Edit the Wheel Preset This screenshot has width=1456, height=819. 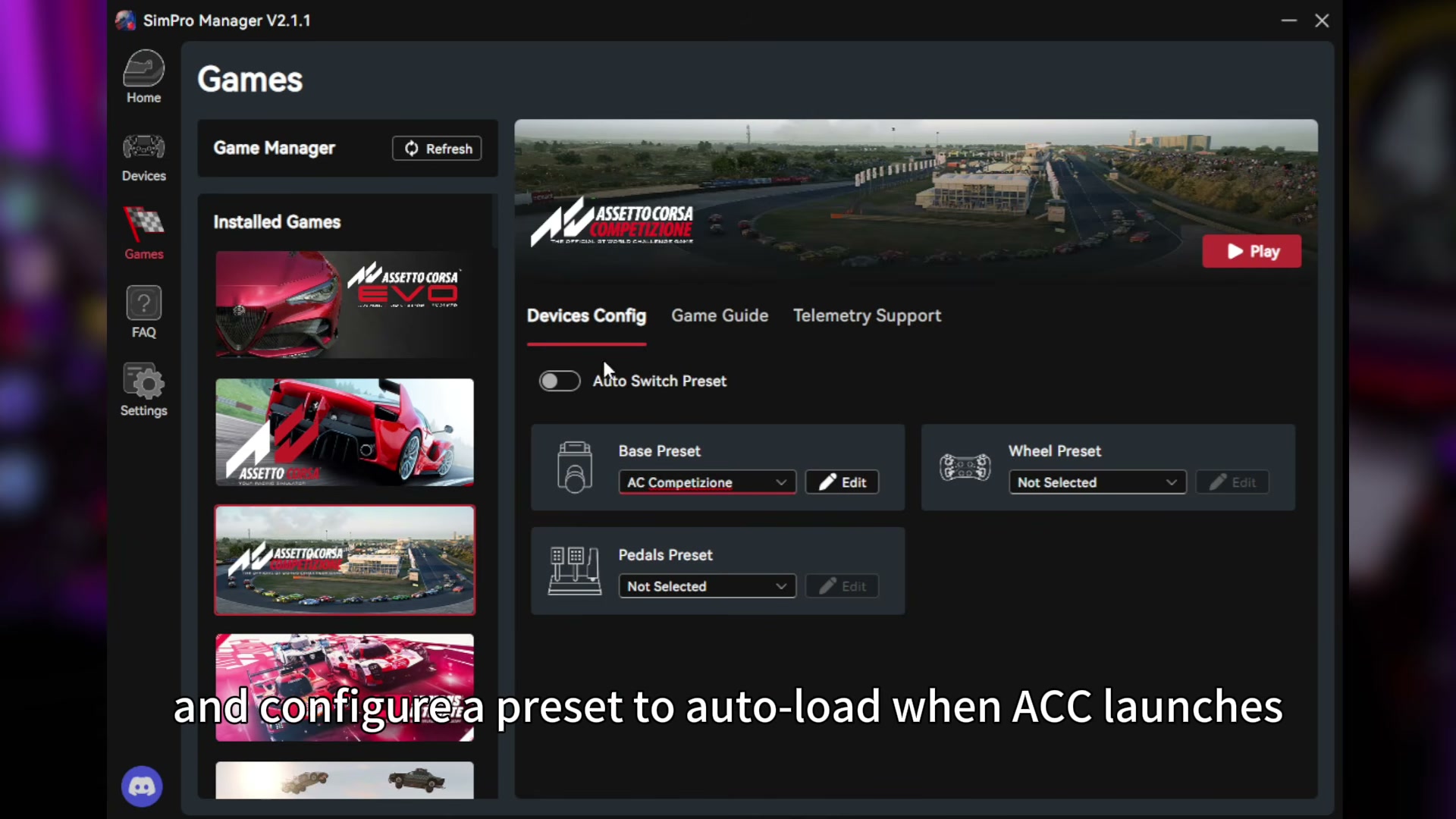click(x=1232, y=482)
